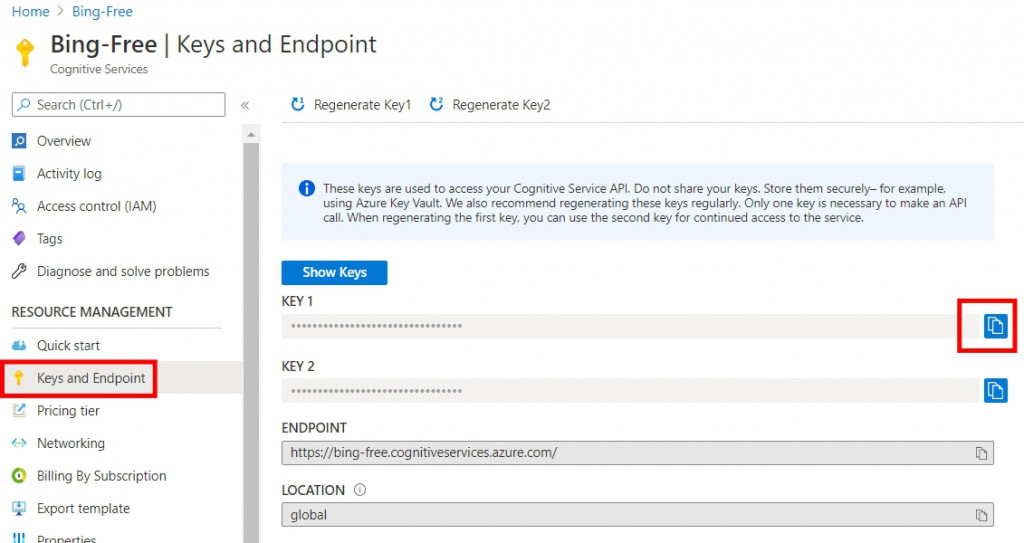Click the Regenerate Key1 refresh icon
The image size is (1024, 543).
point(297,104)
